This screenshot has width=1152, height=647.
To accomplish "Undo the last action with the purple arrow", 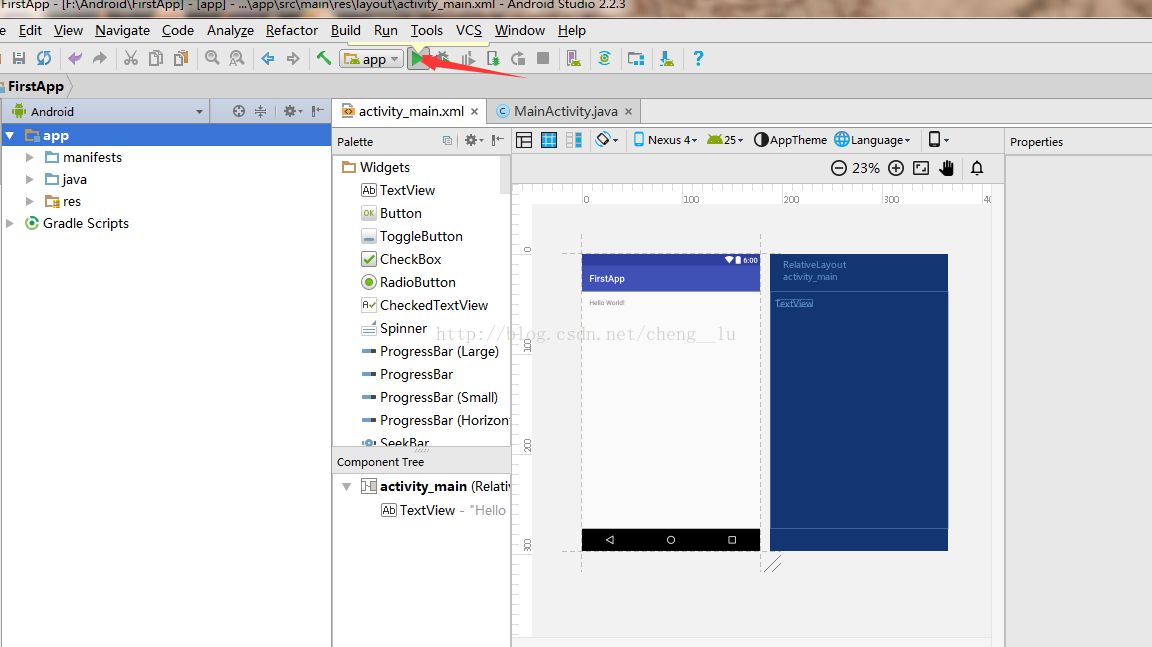I will coord(75,58).
